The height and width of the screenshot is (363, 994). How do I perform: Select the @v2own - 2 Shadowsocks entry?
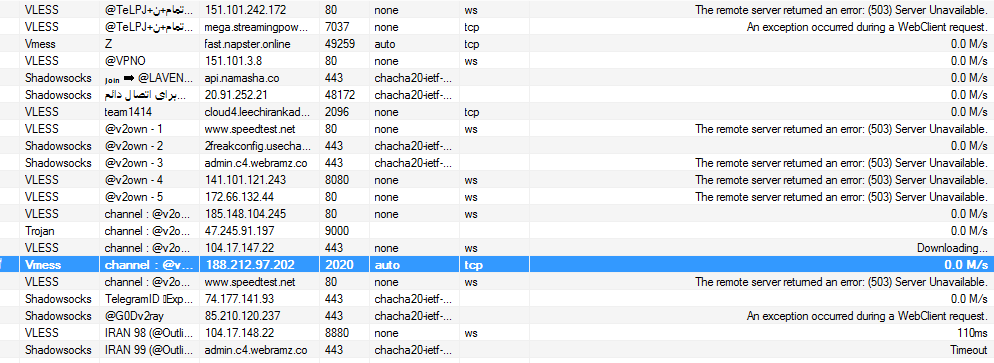pyautogui.click(x=497, y=146)
